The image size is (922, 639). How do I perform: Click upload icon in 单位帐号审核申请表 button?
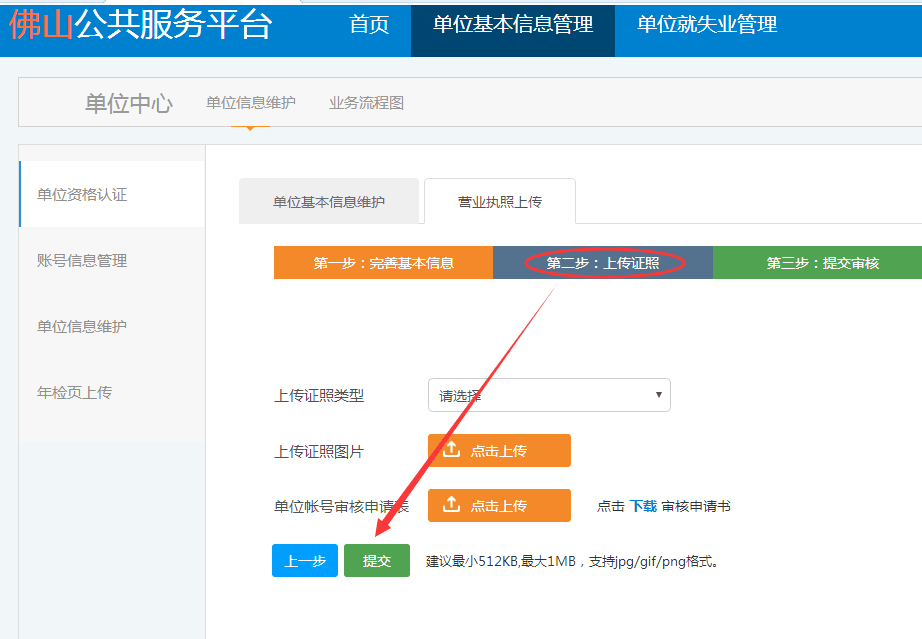(451, 504)
